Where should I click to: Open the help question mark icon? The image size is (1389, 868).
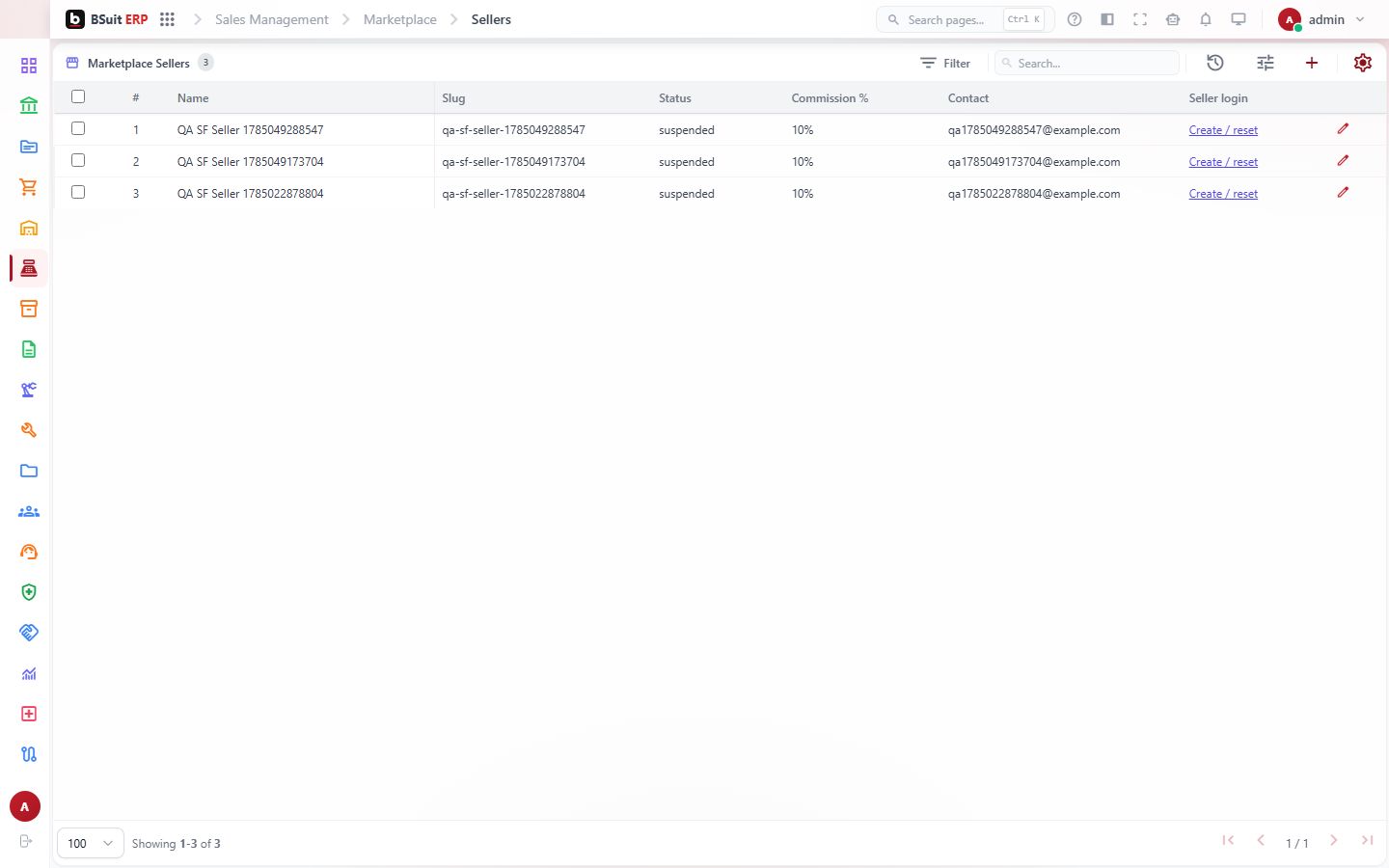pos(1075,19)
